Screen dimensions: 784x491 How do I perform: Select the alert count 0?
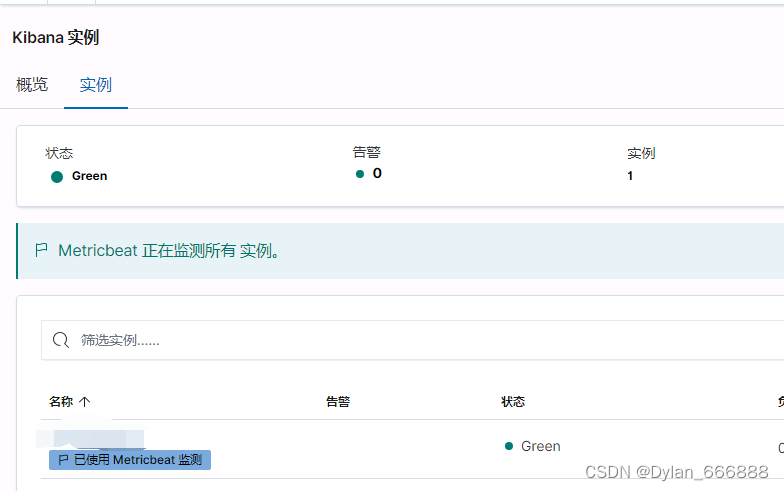377,174
